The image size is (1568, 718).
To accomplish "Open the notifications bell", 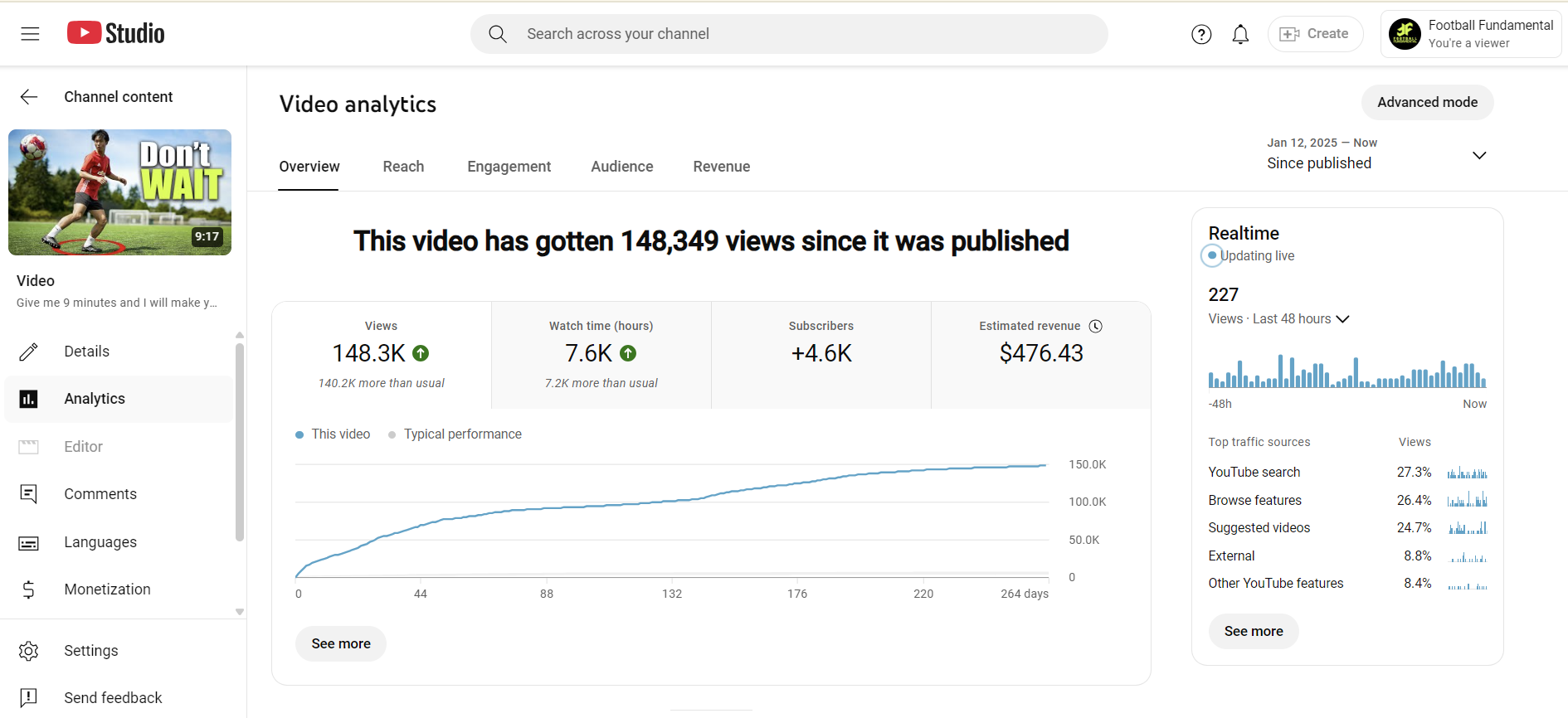I will tap(1240, 34).
